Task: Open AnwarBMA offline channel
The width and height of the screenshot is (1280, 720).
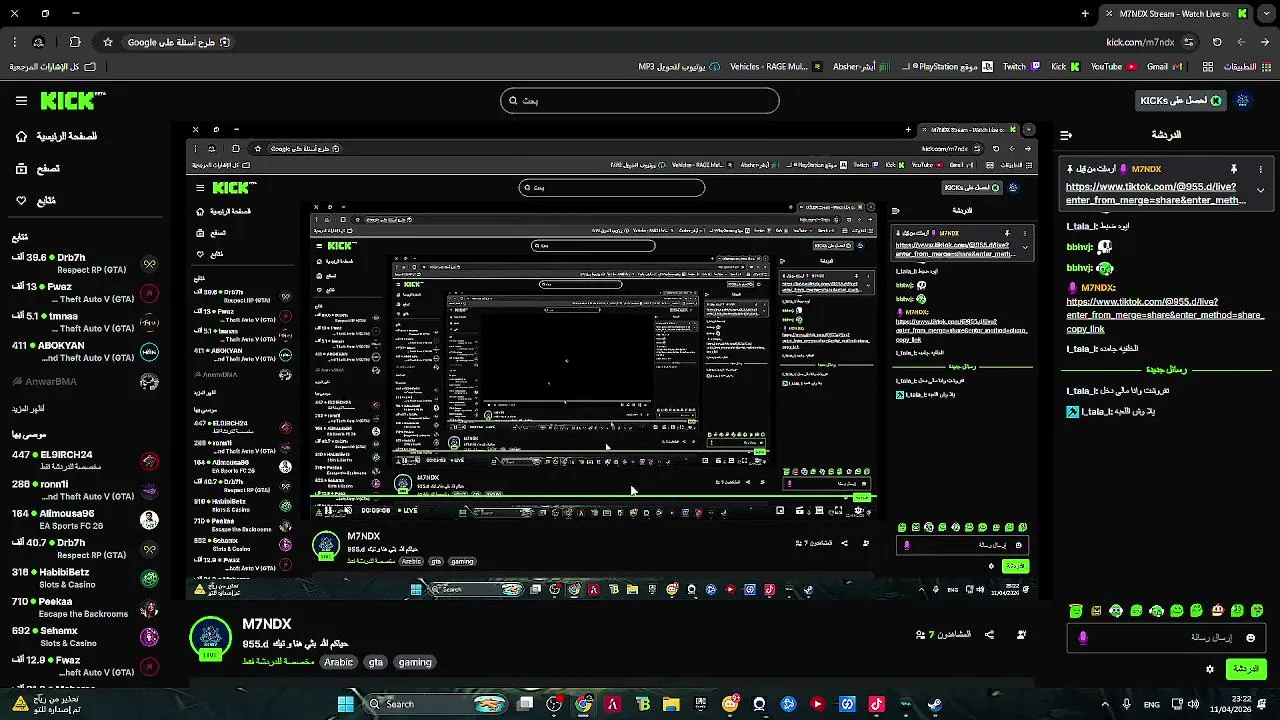Action: (x=85, y=381)
